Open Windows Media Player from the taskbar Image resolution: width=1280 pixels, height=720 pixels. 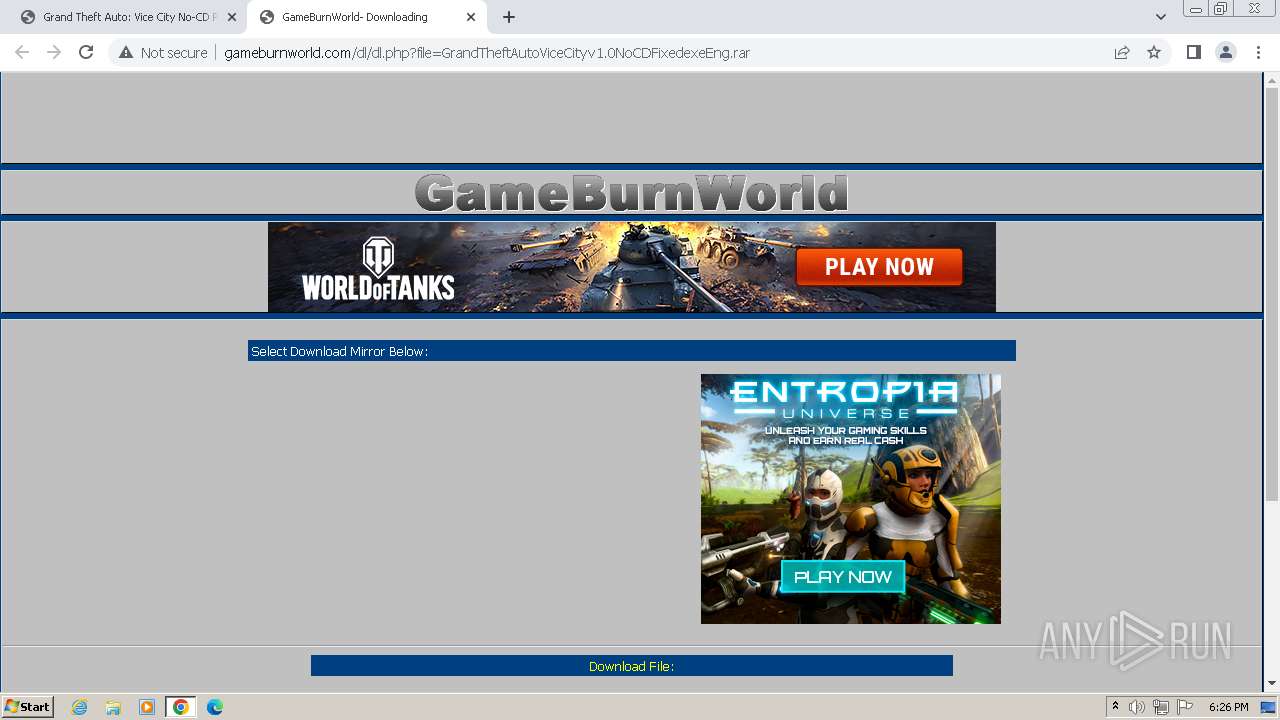pyautogui.click(x=146, y=707)
